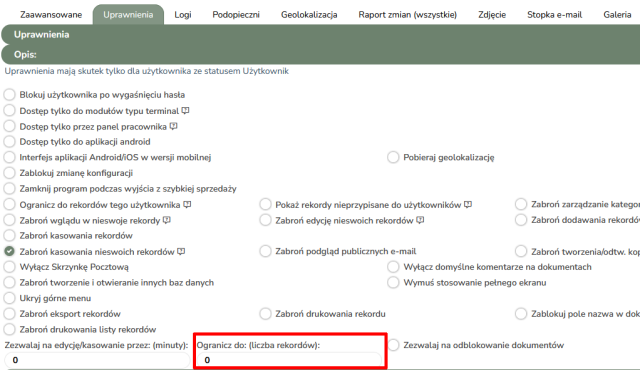Collapse the Uprawnienia section header

click(320, 35)
